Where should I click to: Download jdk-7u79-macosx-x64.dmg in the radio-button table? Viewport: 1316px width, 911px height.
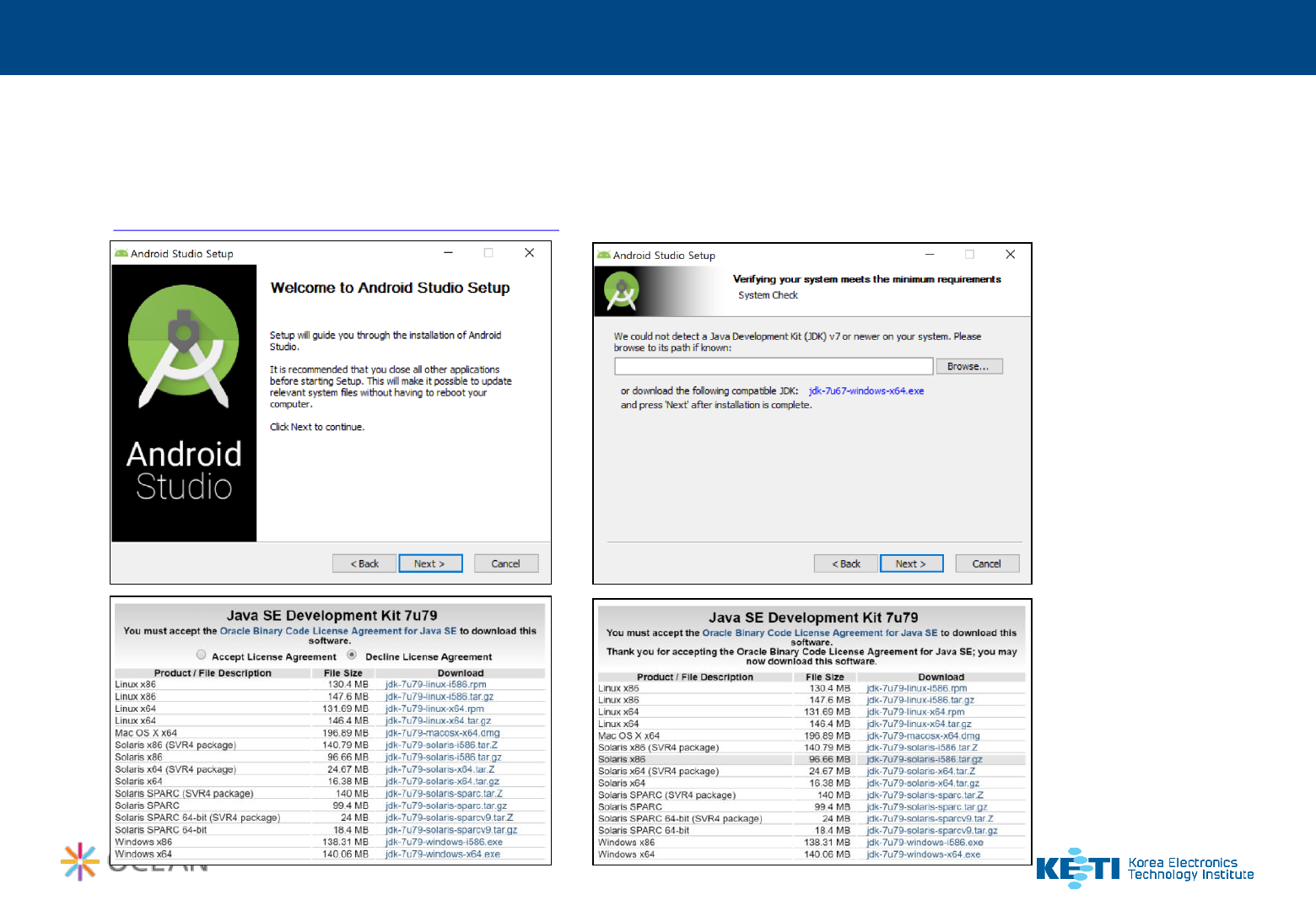[443, 733]
